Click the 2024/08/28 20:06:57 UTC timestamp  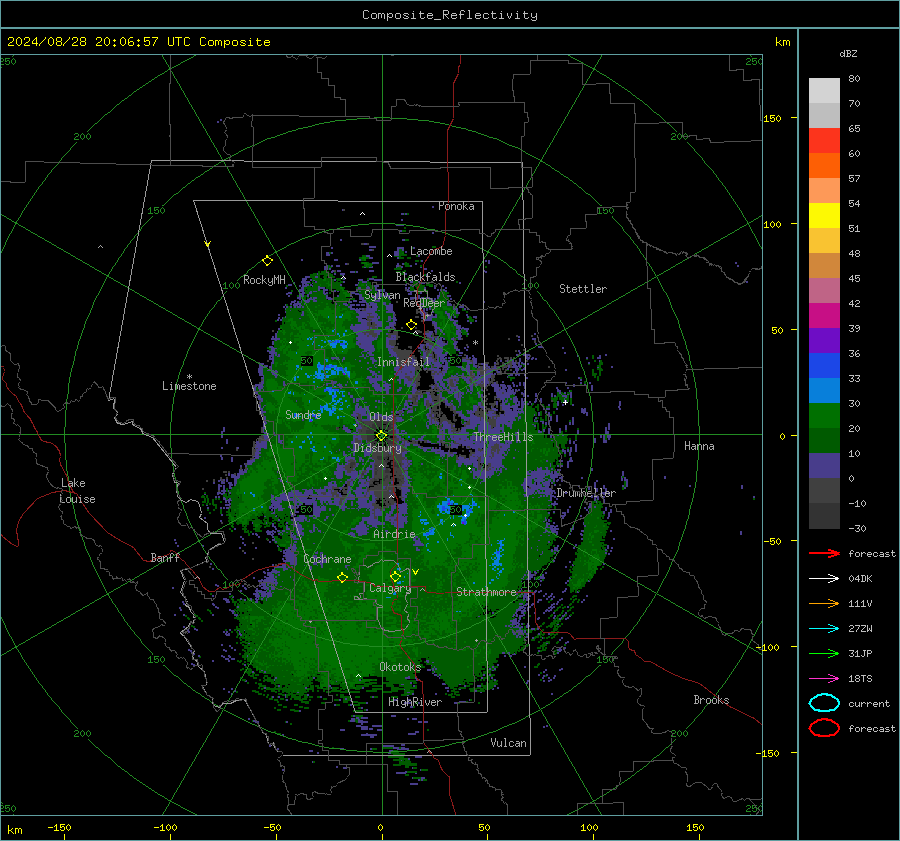(139, 42)
